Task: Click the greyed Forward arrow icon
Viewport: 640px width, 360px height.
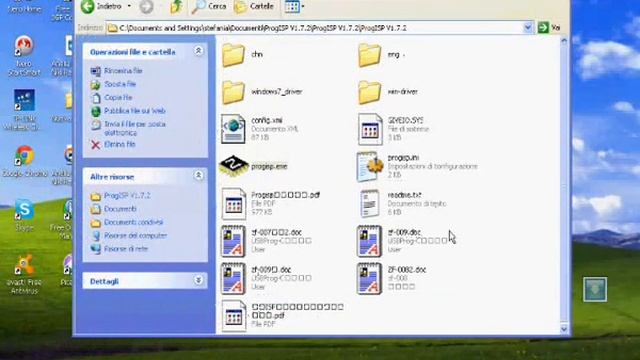Action: [146, 7]
